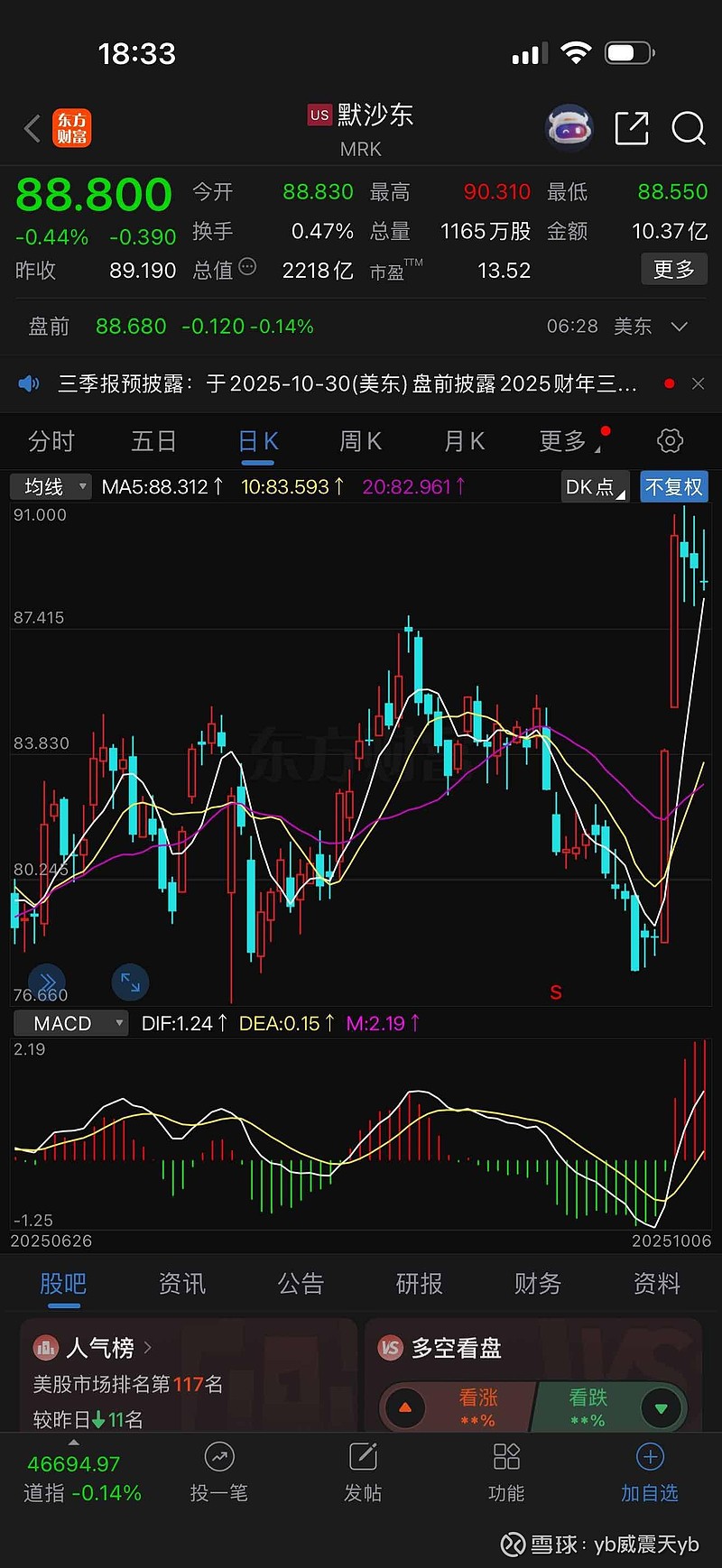
Task: Open the 人气榜 chevron arrow
Action: 147,1348
